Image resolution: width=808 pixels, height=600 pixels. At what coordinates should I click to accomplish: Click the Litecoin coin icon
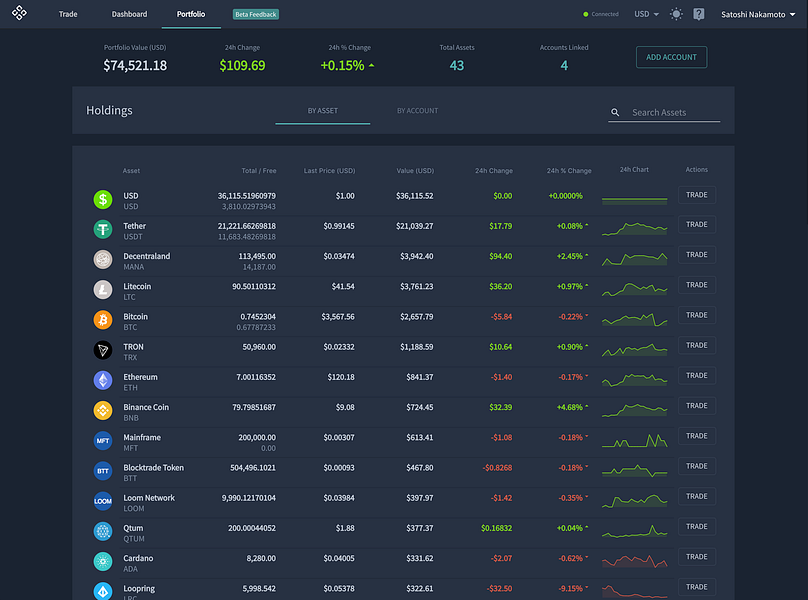tap(103, 290)
